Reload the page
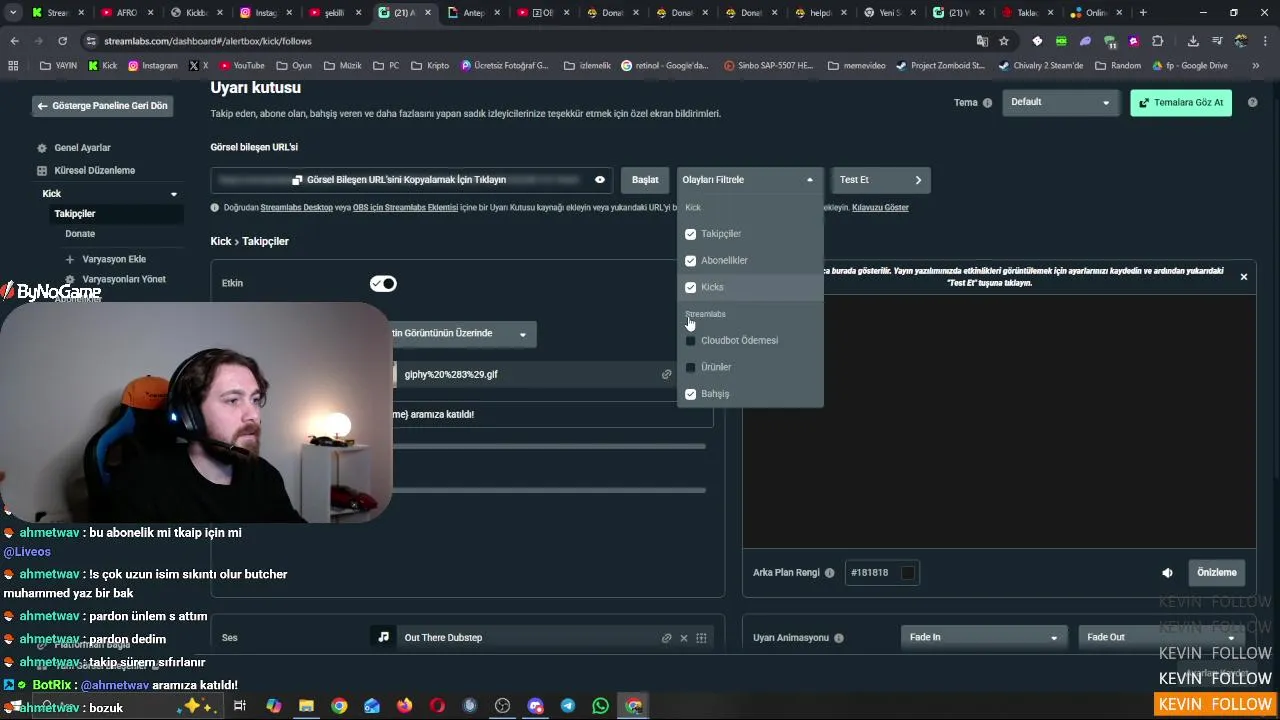Screen dimensions: 1280x720 coord(62,41)
